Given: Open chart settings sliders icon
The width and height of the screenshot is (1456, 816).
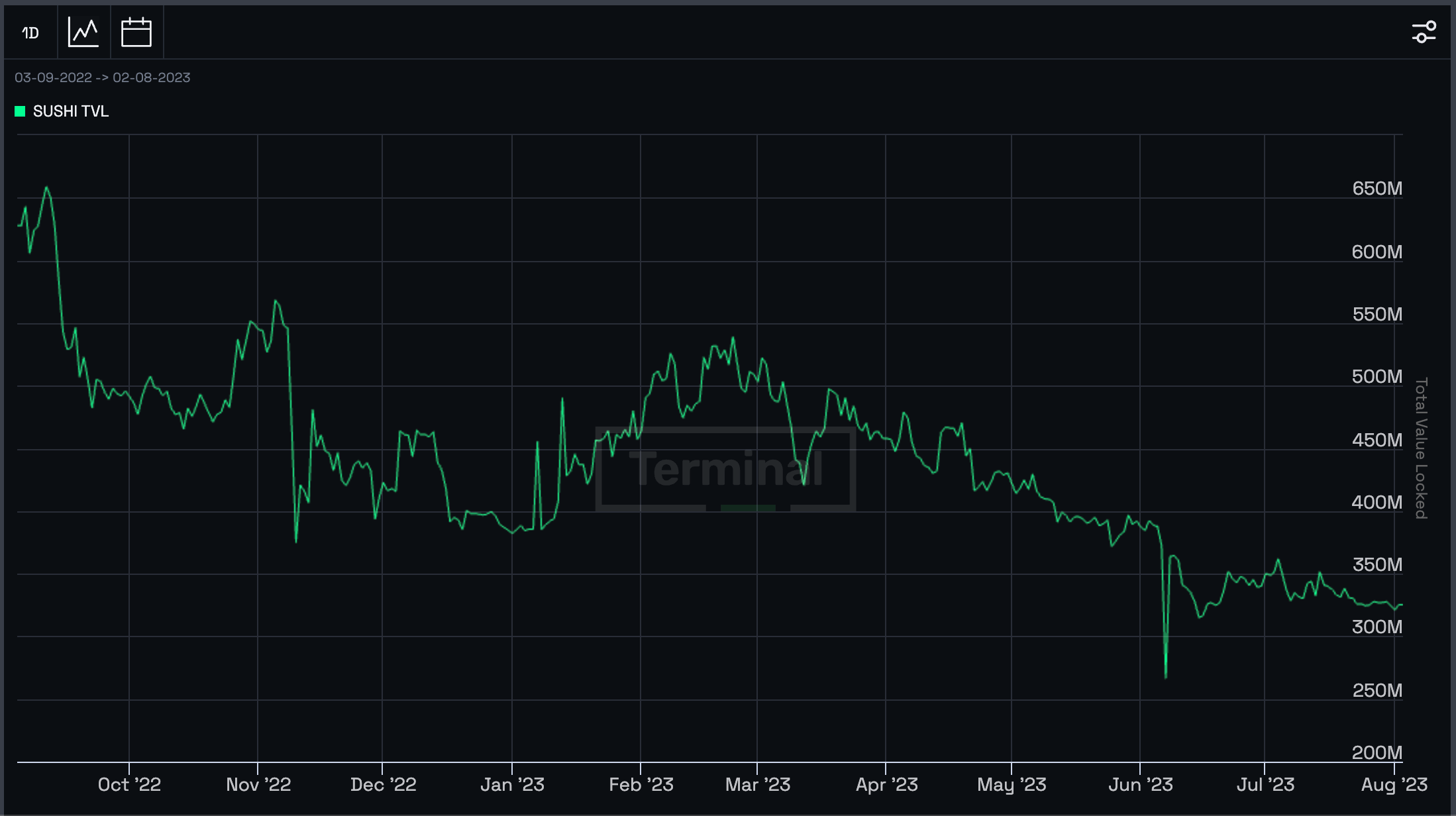Looking at the screenshot, I should [1424, 32].
